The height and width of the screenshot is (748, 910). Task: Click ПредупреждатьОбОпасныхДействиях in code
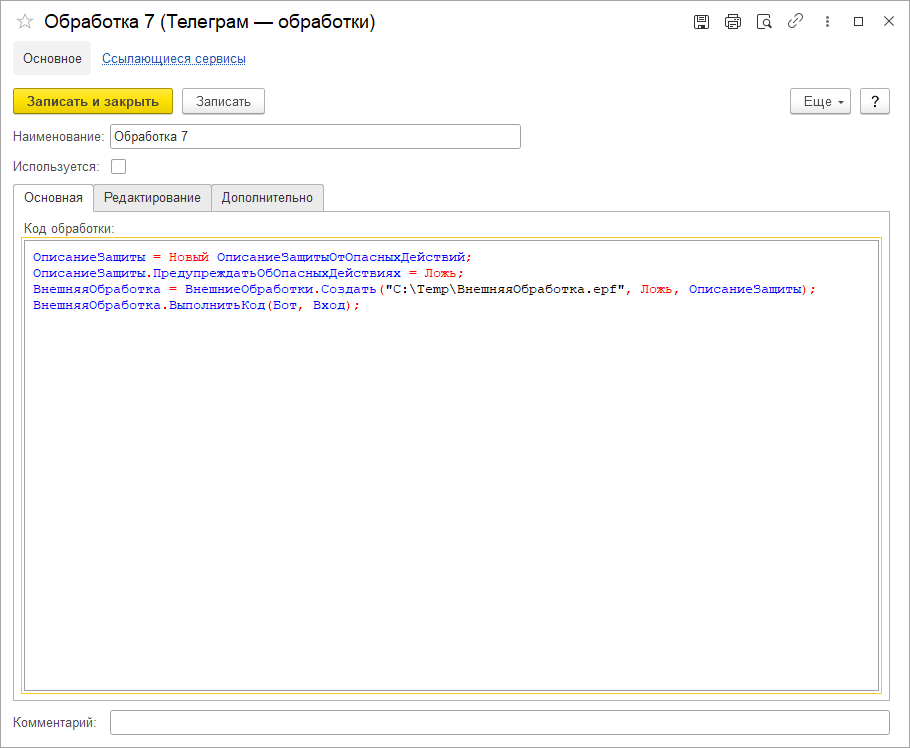point(277,273)
